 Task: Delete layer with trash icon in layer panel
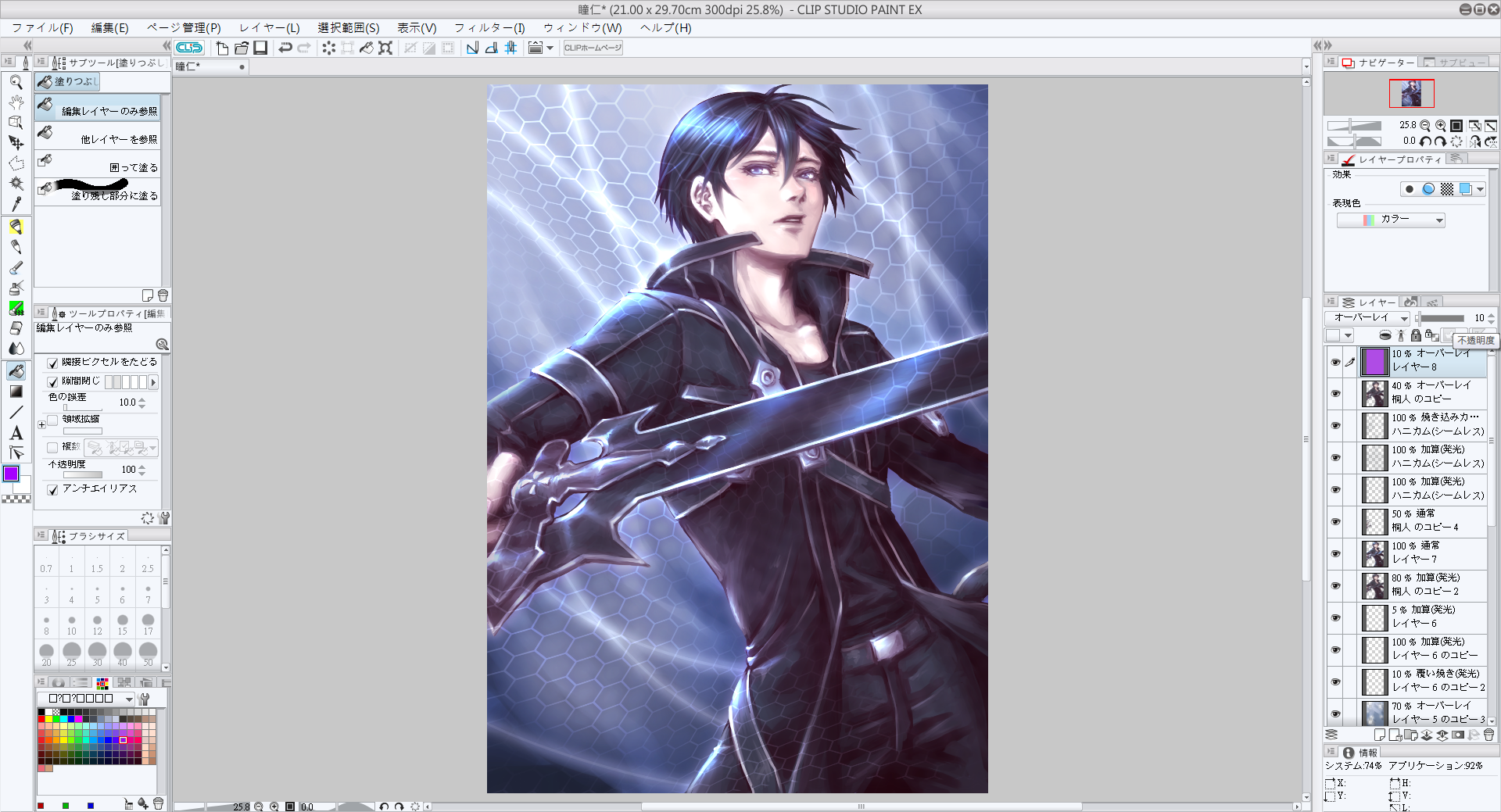pyautogui.click(x=1488, y=735)
